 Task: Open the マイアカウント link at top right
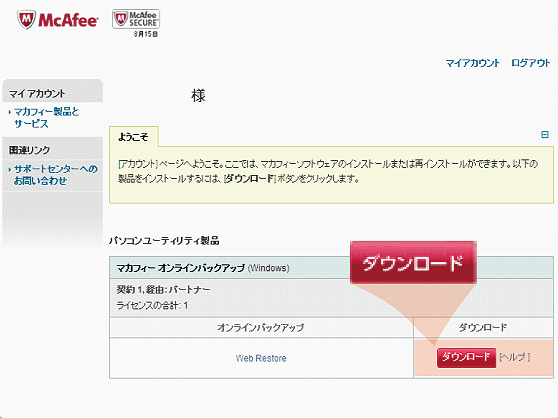tap(473, 63)
